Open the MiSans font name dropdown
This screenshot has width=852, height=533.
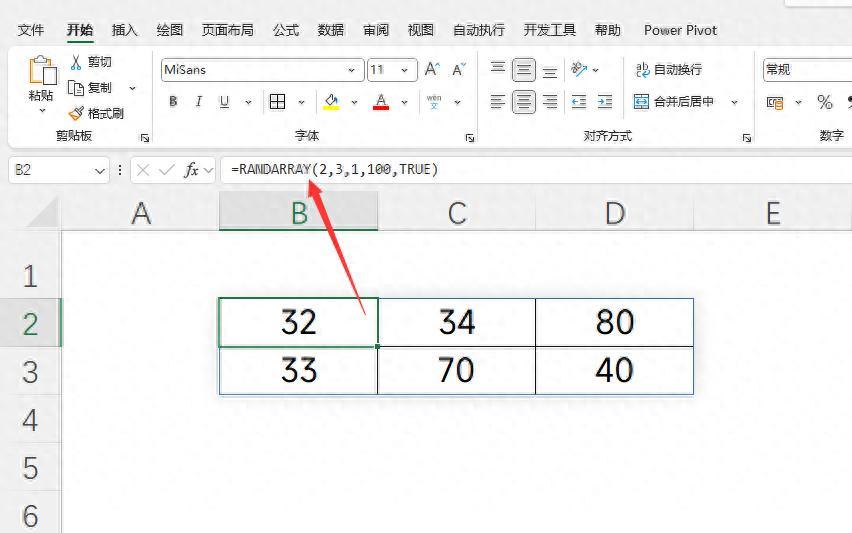click(x=351, y=70)
